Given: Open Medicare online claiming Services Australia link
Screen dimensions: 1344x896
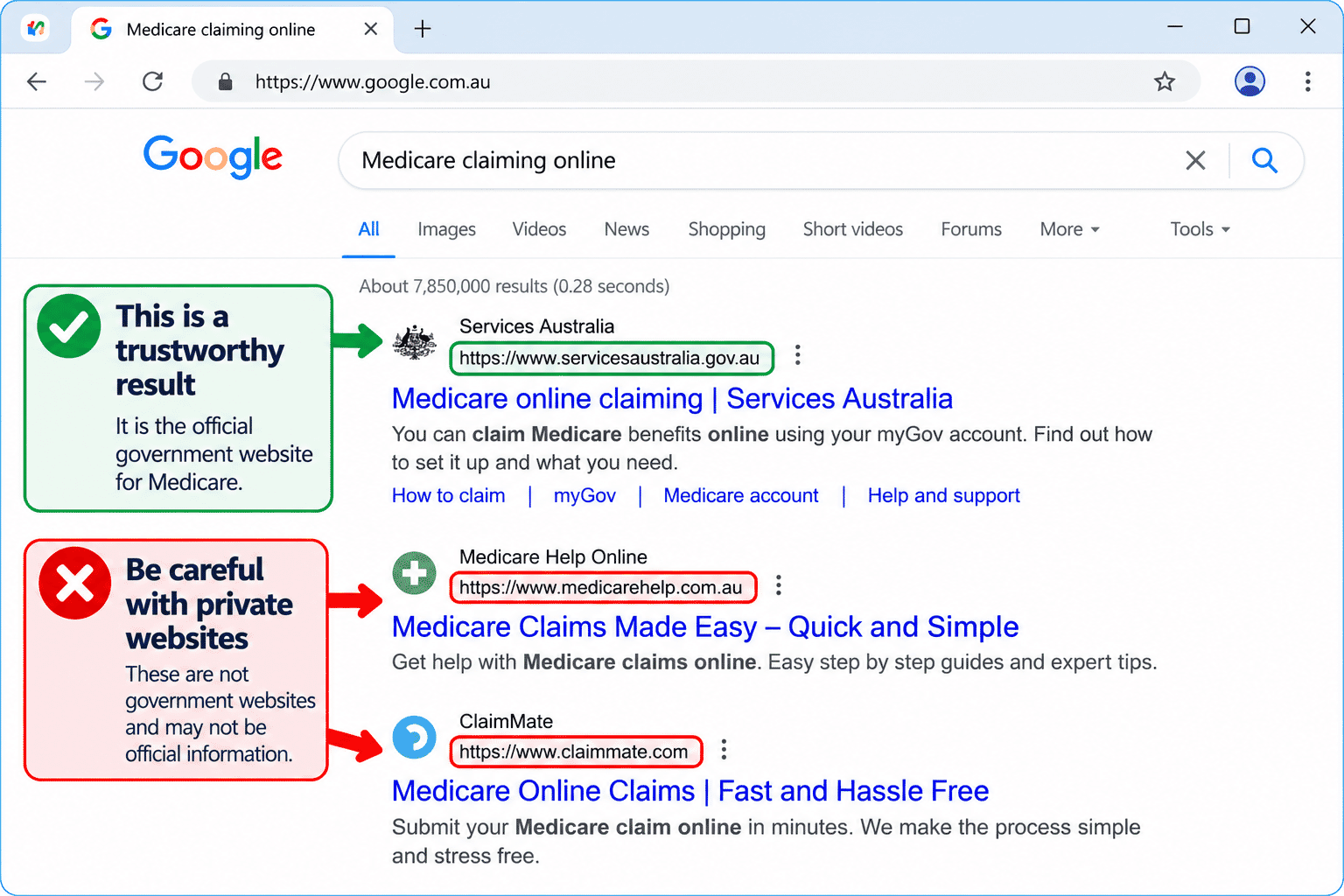Looking at the screenshot, I should (672, 398).
